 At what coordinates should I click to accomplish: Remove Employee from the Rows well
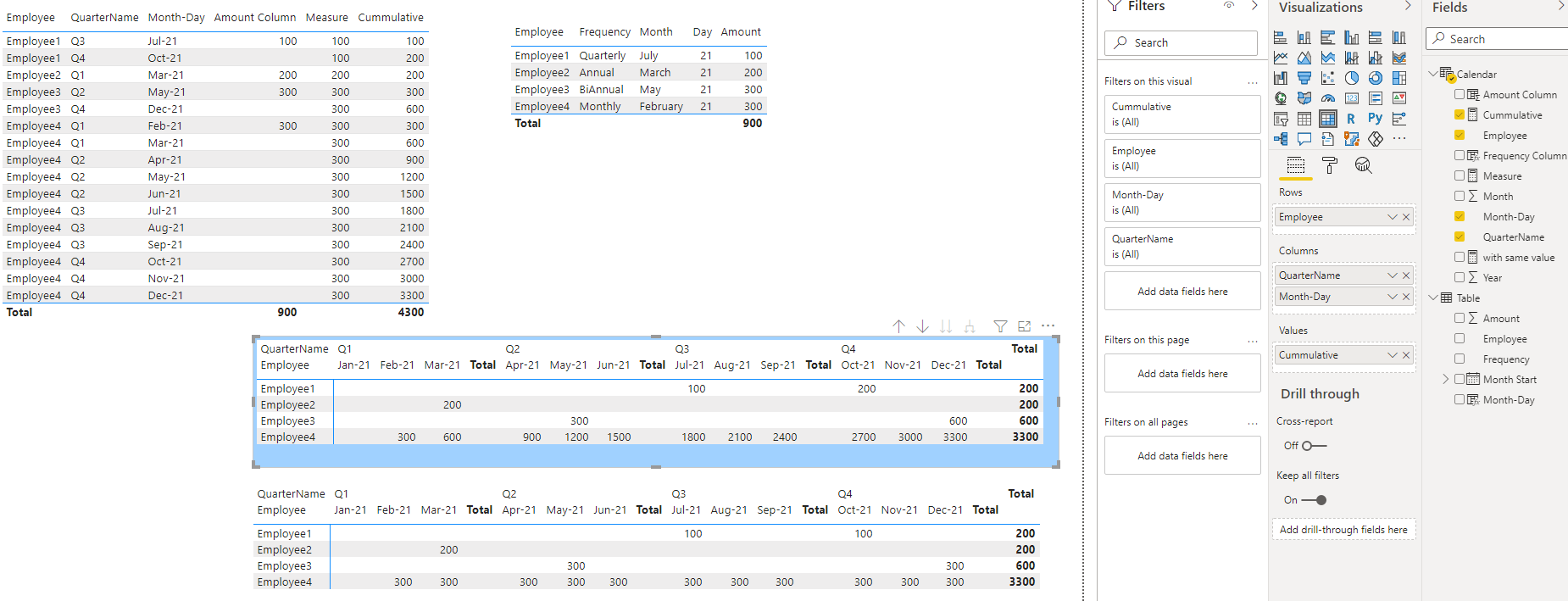[x=1406, y=217]
